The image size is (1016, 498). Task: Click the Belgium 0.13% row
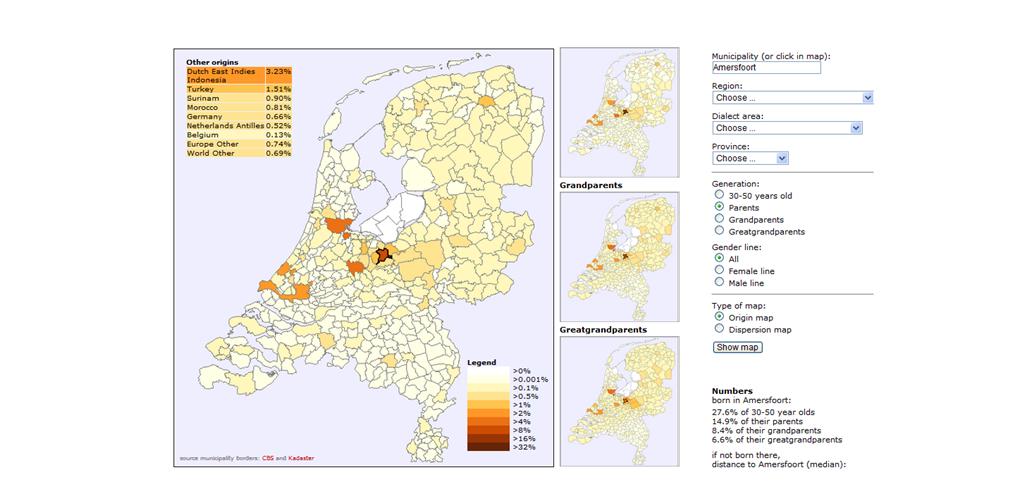click(x=239, y=135)
